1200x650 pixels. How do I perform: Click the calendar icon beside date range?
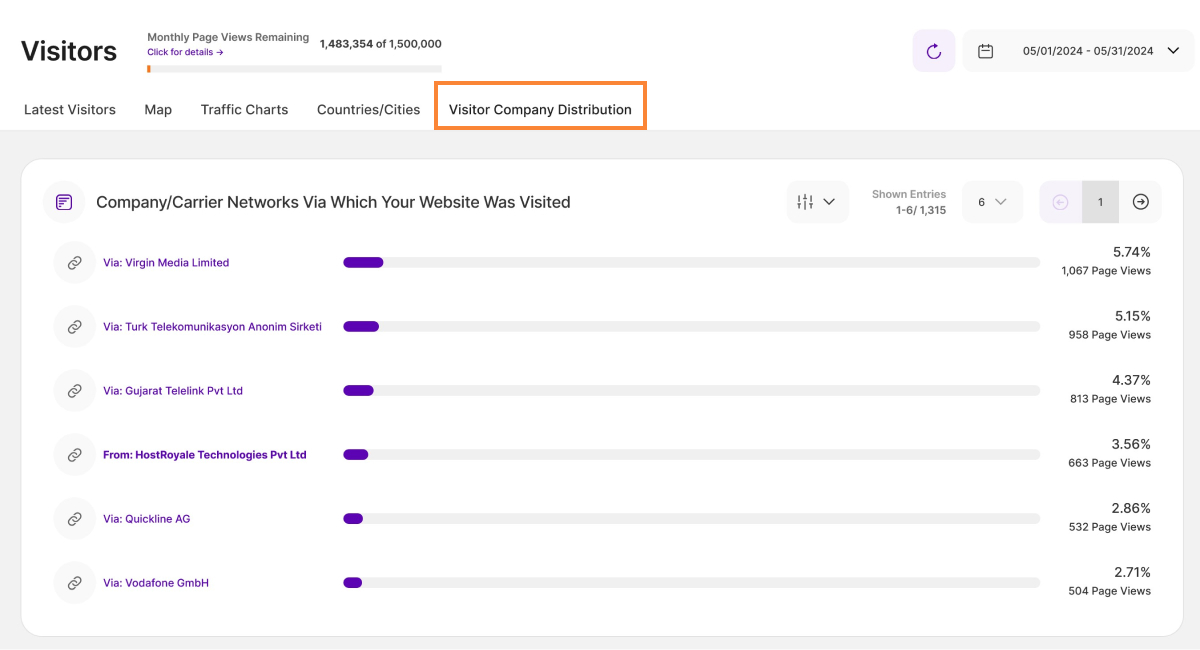(x=985, y=51)
